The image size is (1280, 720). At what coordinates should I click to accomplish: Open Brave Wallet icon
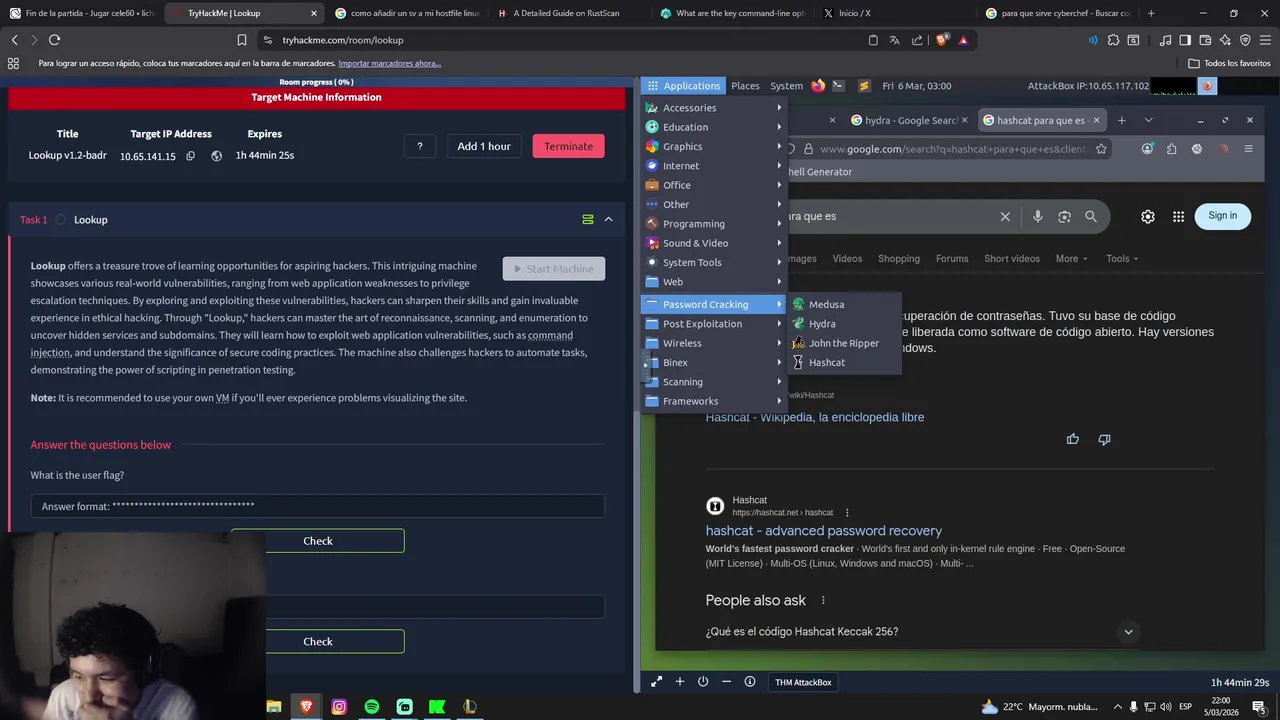(1205, 40)
